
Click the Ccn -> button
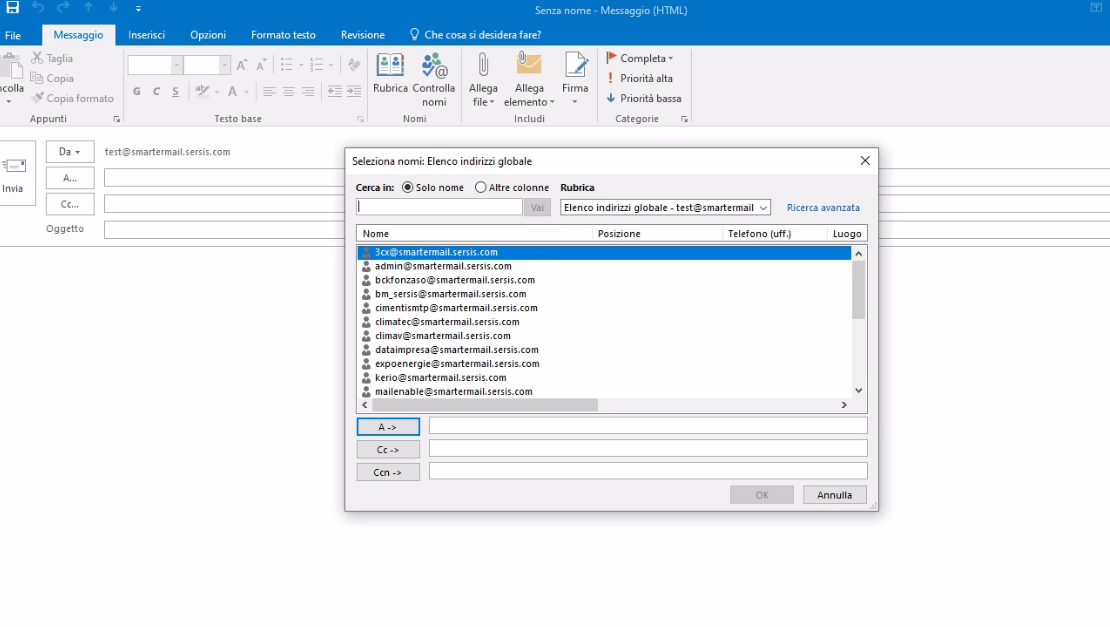(388, 473)
